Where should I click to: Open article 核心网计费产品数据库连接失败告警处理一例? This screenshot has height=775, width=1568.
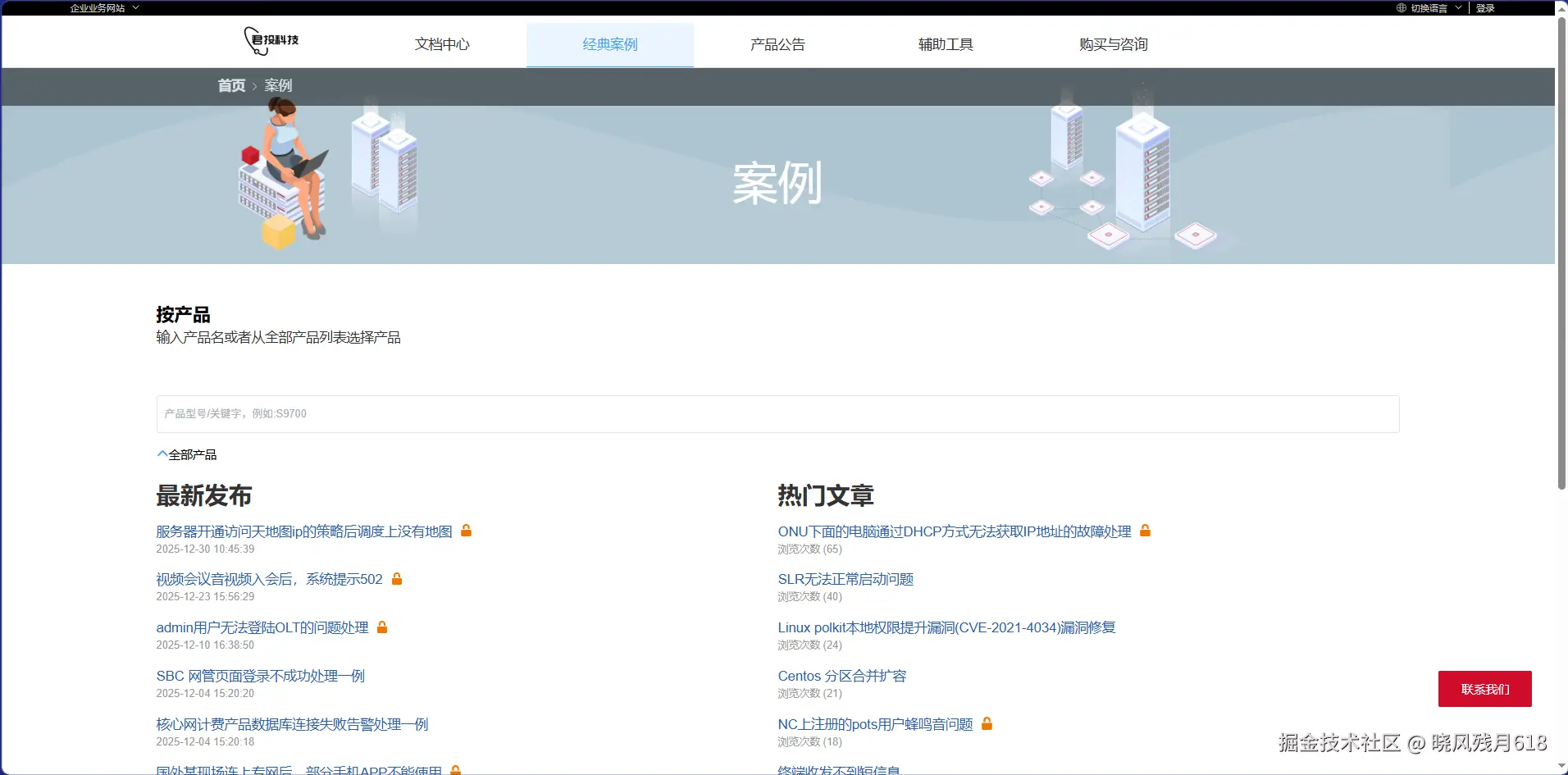[x=293, y=724]
